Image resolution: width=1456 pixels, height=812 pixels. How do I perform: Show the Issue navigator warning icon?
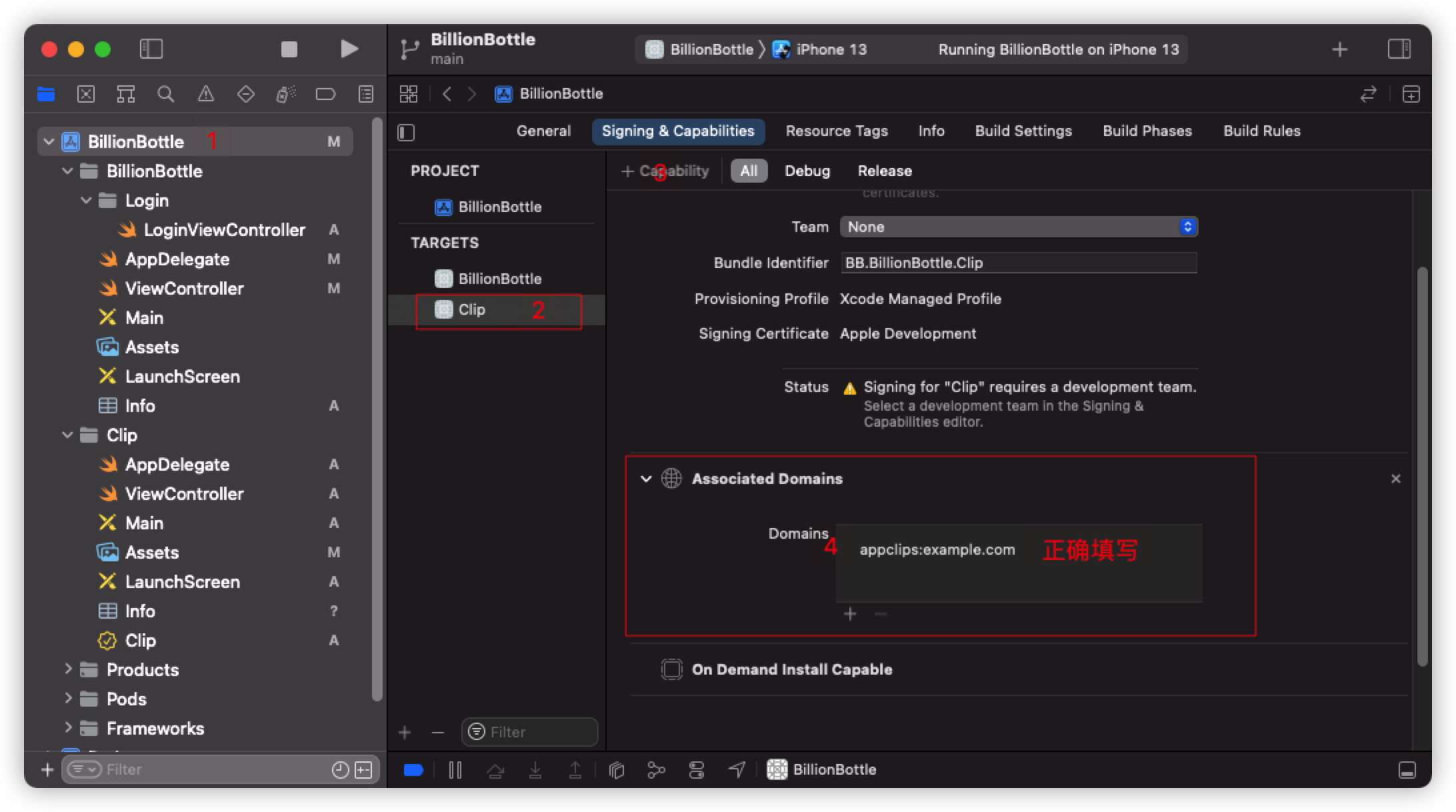tap(205, 95)
